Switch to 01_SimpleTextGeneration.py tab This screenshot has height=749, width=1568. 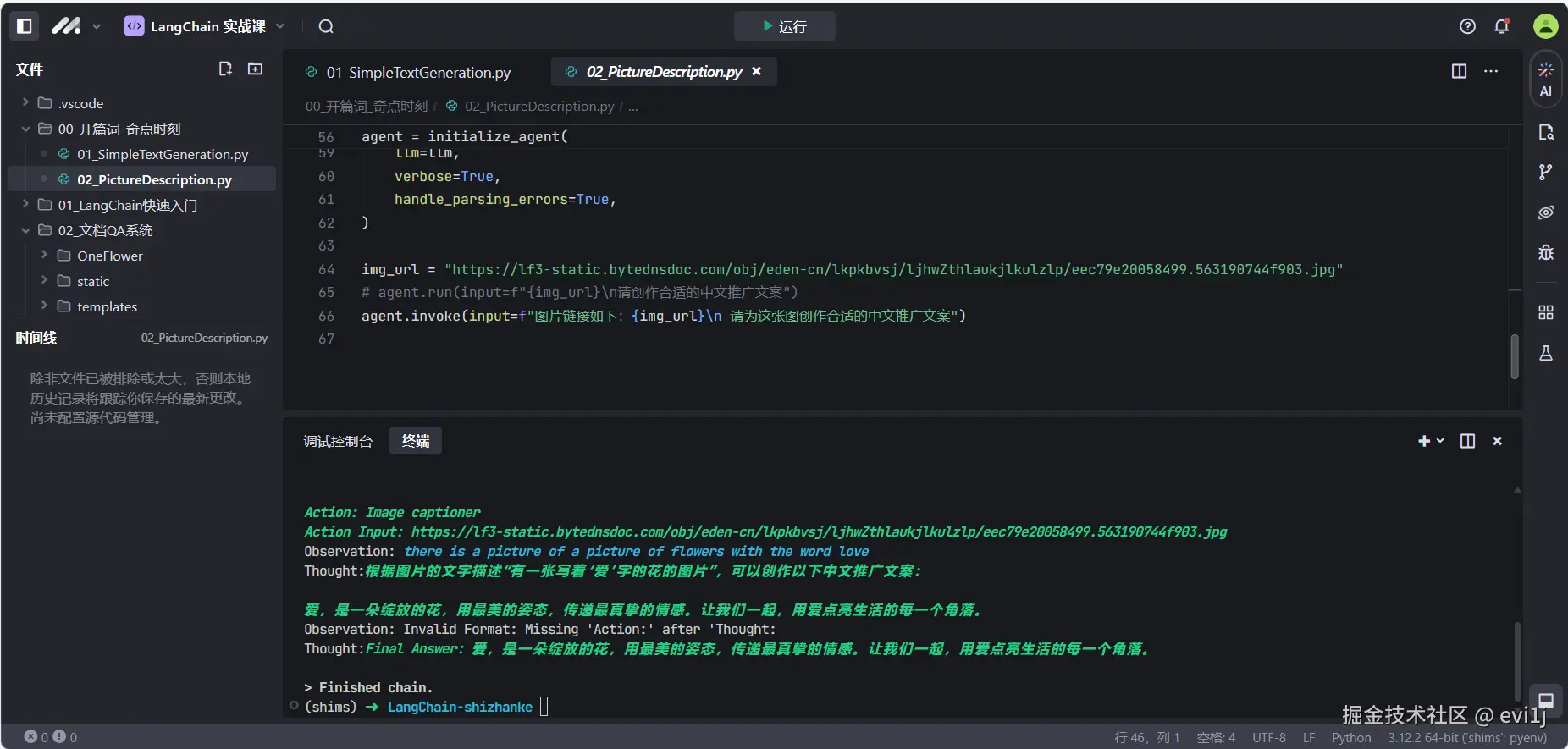coord(417,73)
